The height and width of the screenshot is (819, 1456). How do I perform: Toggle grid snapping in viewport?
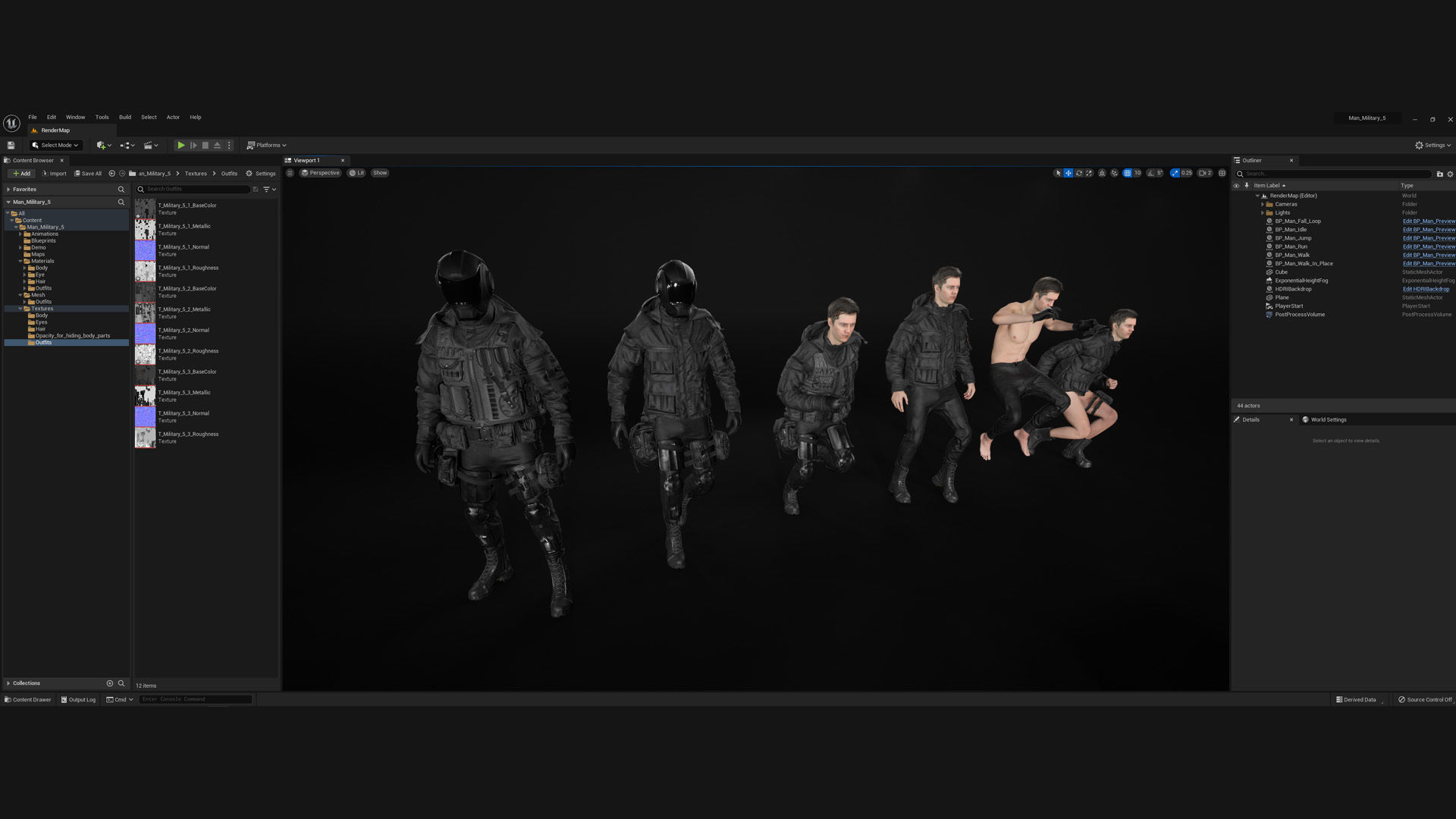pyautogui.click(x=1128, y=173)
